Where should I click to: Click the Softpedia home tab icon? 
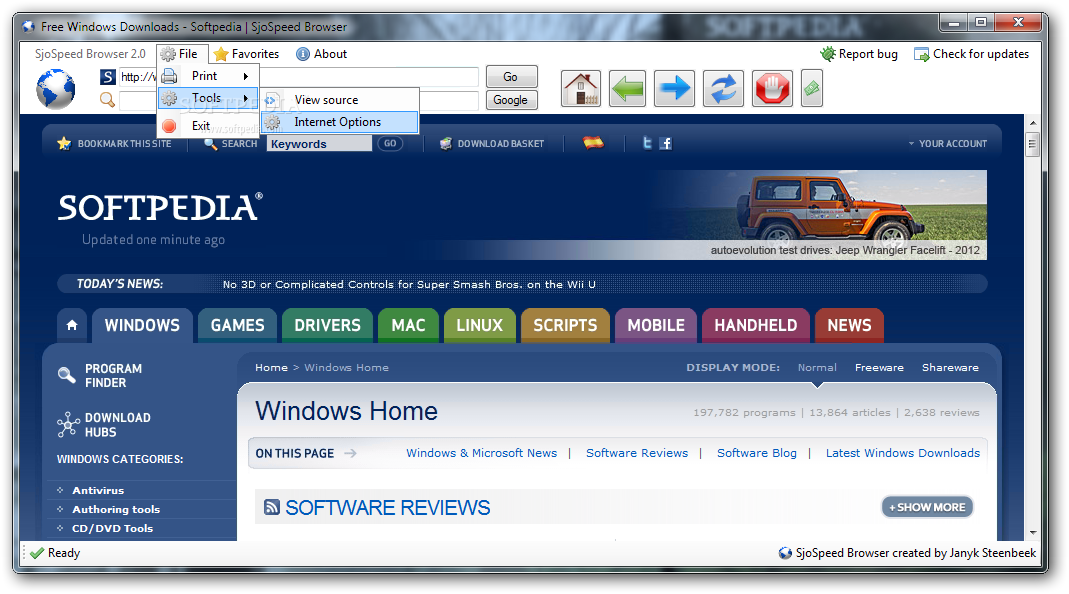pyautogui.click(x=72, y=325)
